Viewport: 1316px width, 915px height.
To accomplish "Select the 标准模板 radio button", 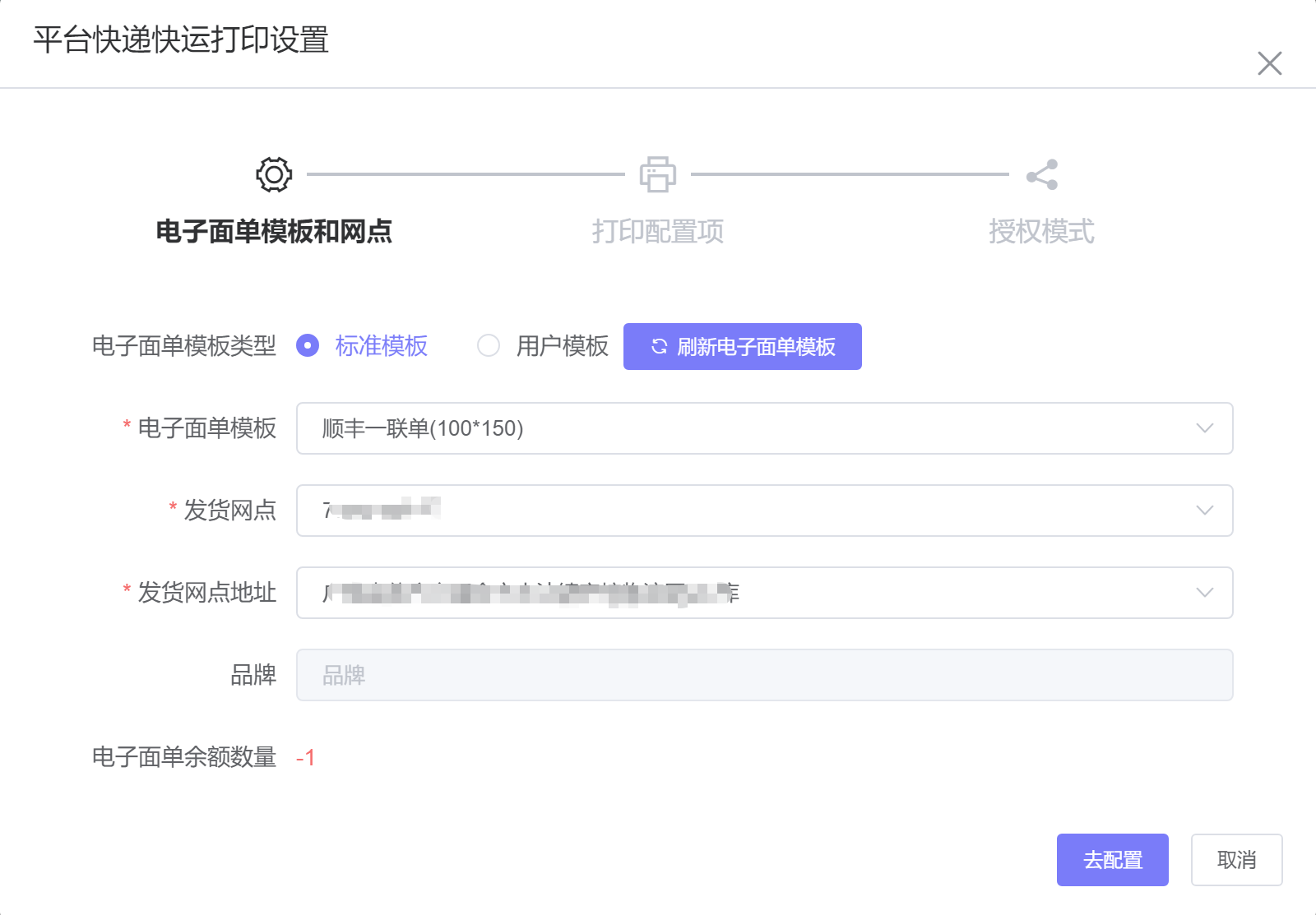I will click(308, 346).
